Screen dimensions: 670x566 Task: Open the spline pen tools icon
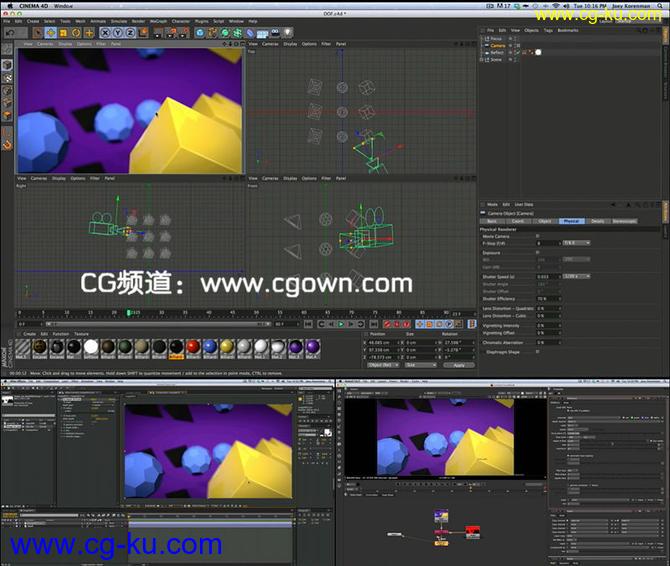[x=212, y=33]
